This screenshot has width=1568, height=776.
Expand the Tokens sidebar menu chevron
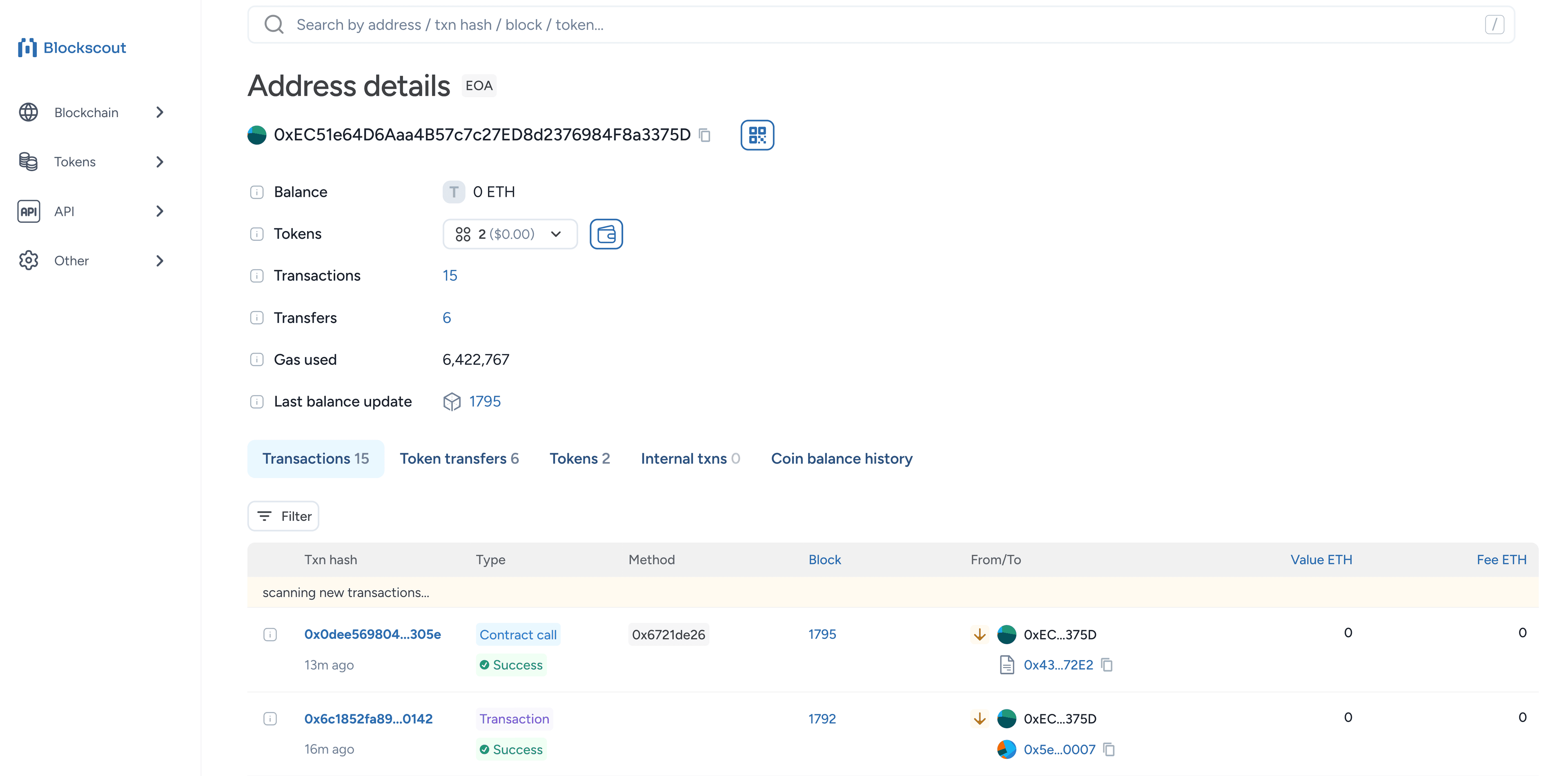pyautogui.click(x=160, y=162)
